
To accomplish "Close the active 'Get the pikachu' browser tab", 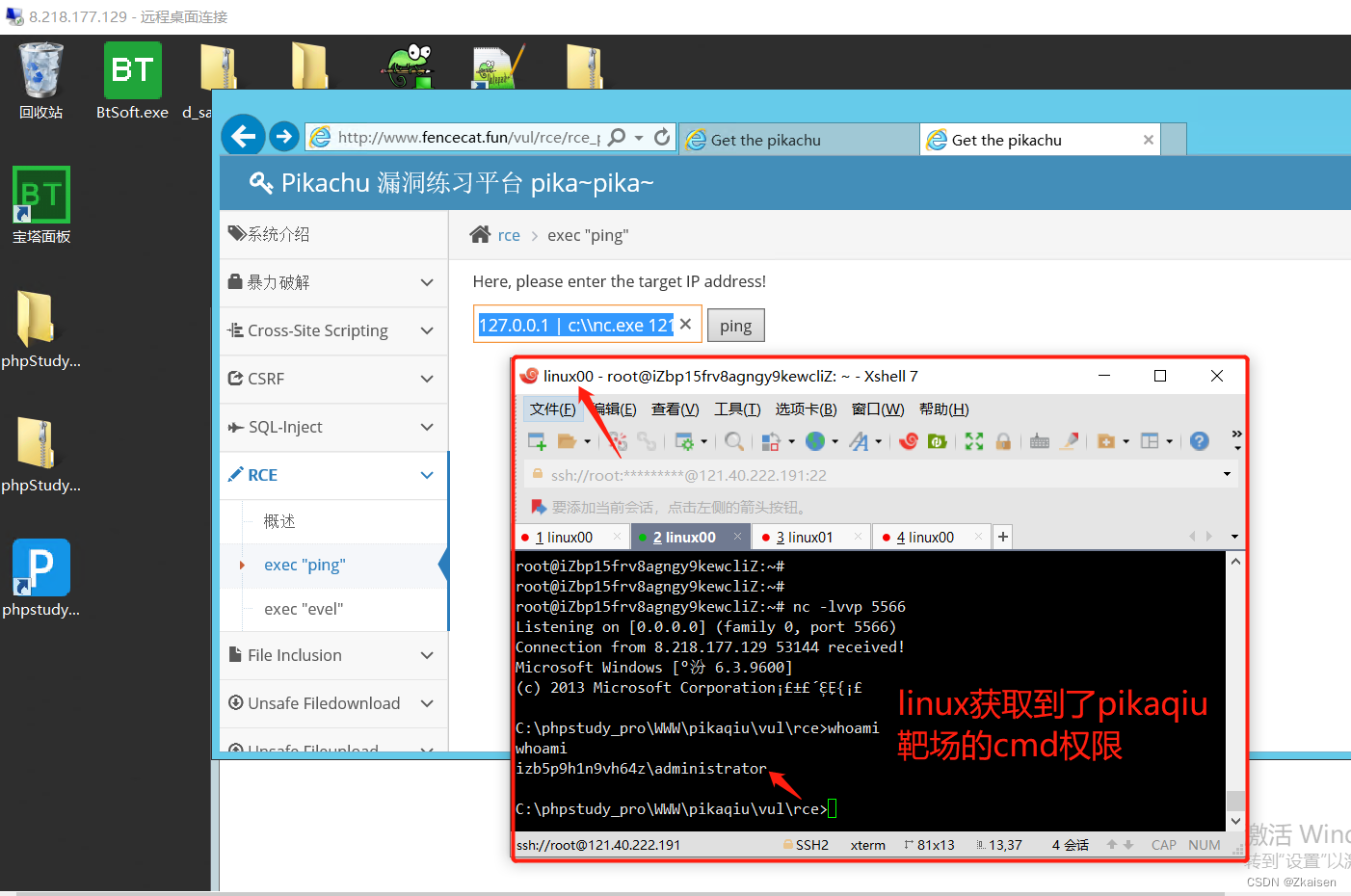I will (x=1149, y=140).
